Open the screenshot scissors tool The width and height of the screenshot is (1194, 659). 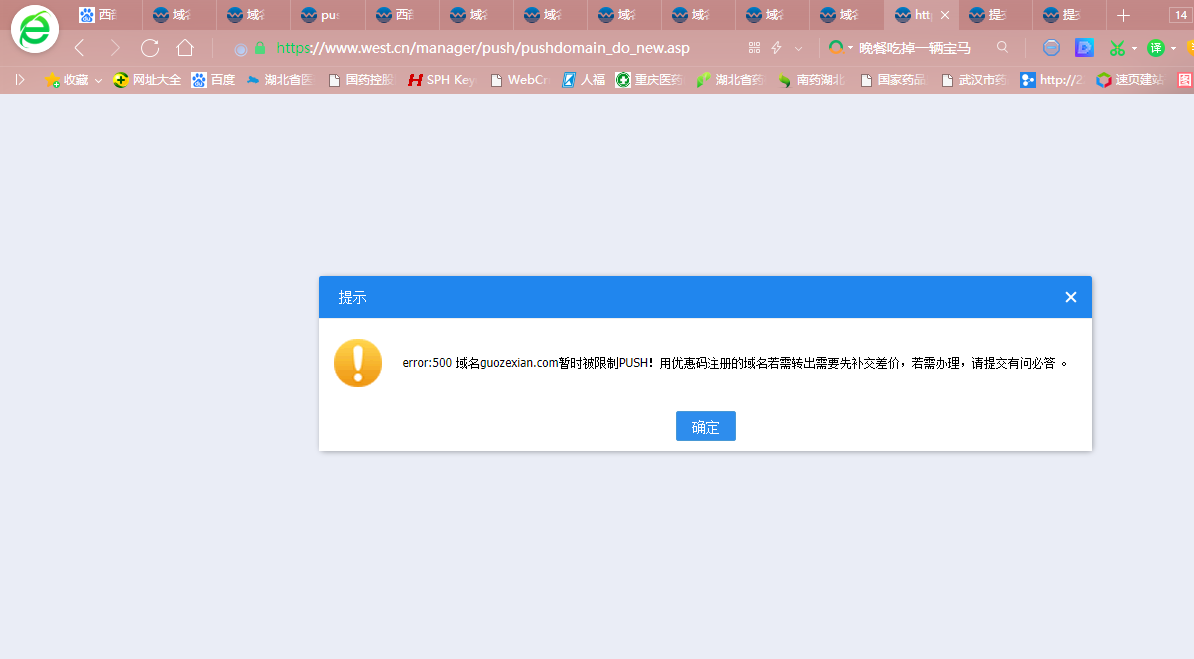[x=1117, y=47]
